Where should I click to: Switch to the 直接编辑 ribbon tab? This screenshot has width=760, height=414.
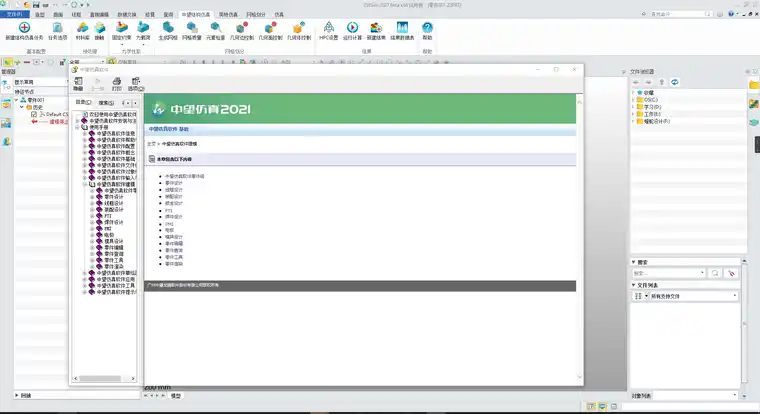[99, 15]
